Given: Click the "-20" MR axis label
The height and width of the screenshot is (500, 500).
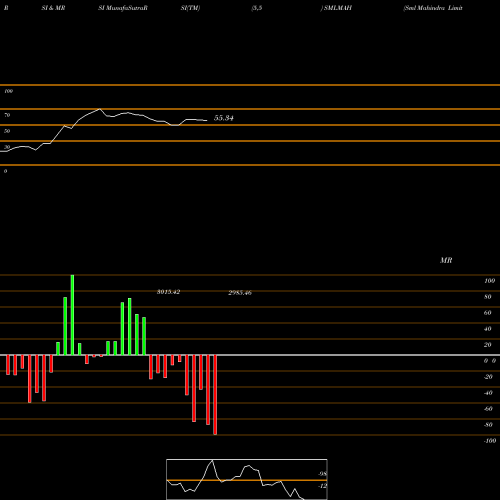Looking at the screenshot, I should click(488, 377).
